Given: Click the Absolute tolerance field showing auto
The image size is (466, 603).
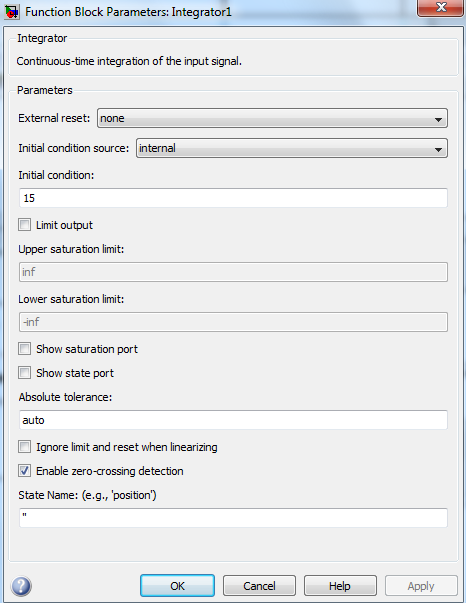Looking at the screenshot, I should (x=233, y=420).
